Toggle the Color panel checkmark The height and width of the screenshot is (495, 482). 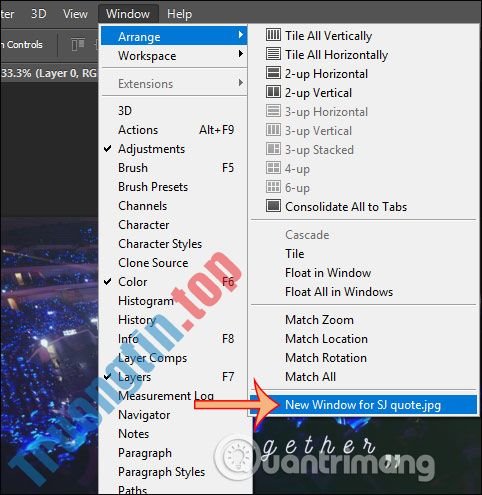(107, 282)
